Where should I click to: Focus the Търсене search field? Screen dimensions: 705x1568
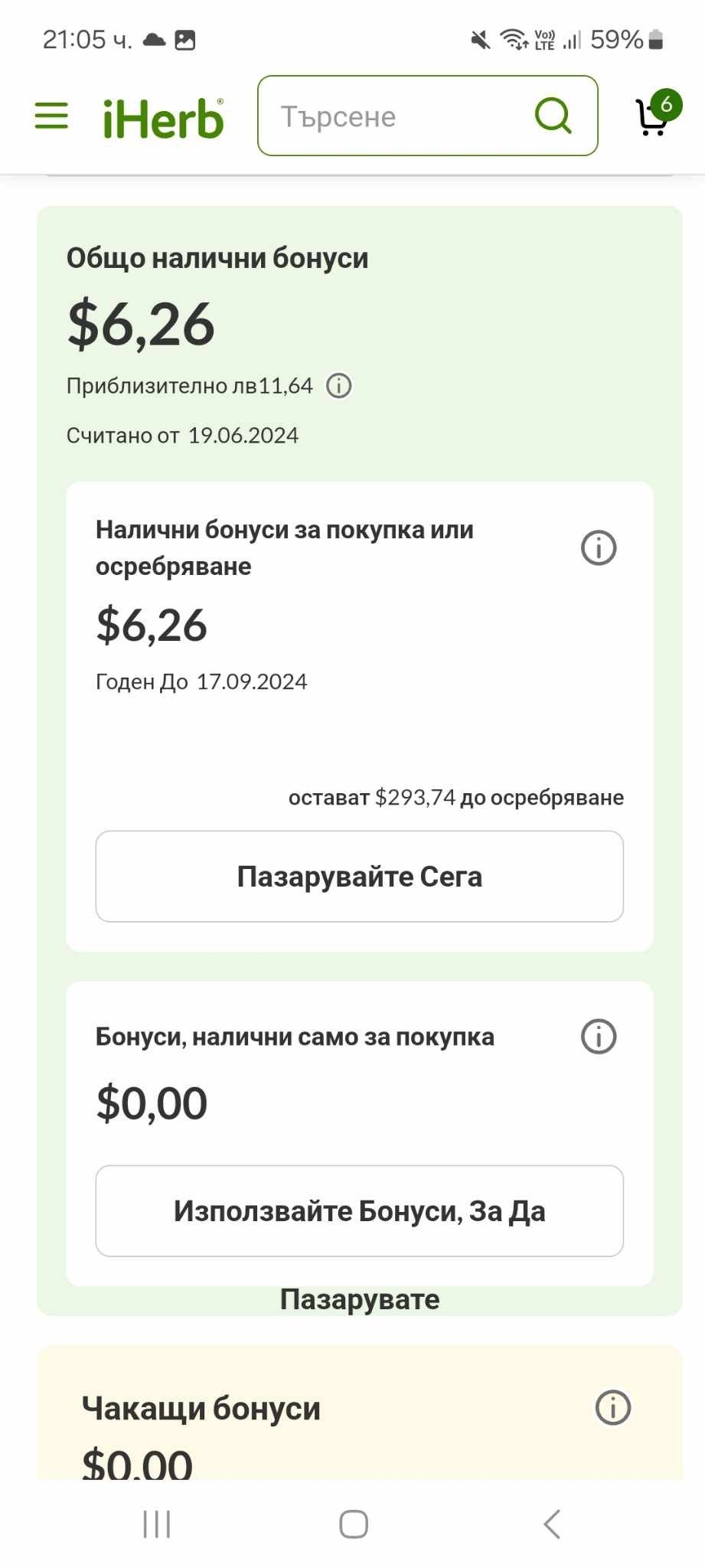[x=398, y=116]
